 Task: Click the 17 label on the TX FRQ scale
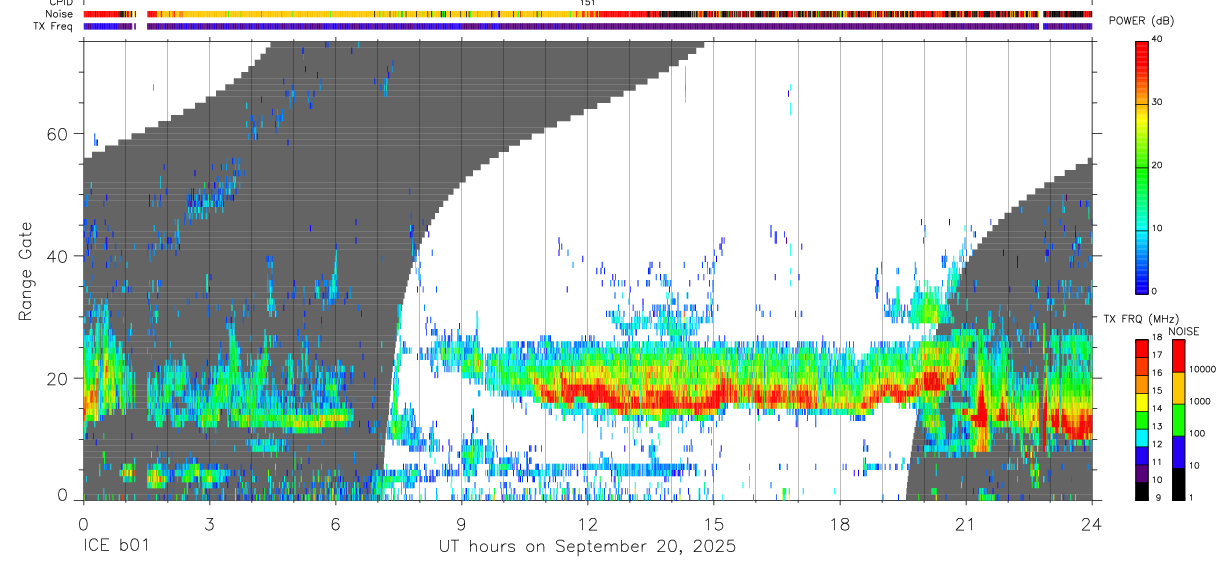[1157, 355]
